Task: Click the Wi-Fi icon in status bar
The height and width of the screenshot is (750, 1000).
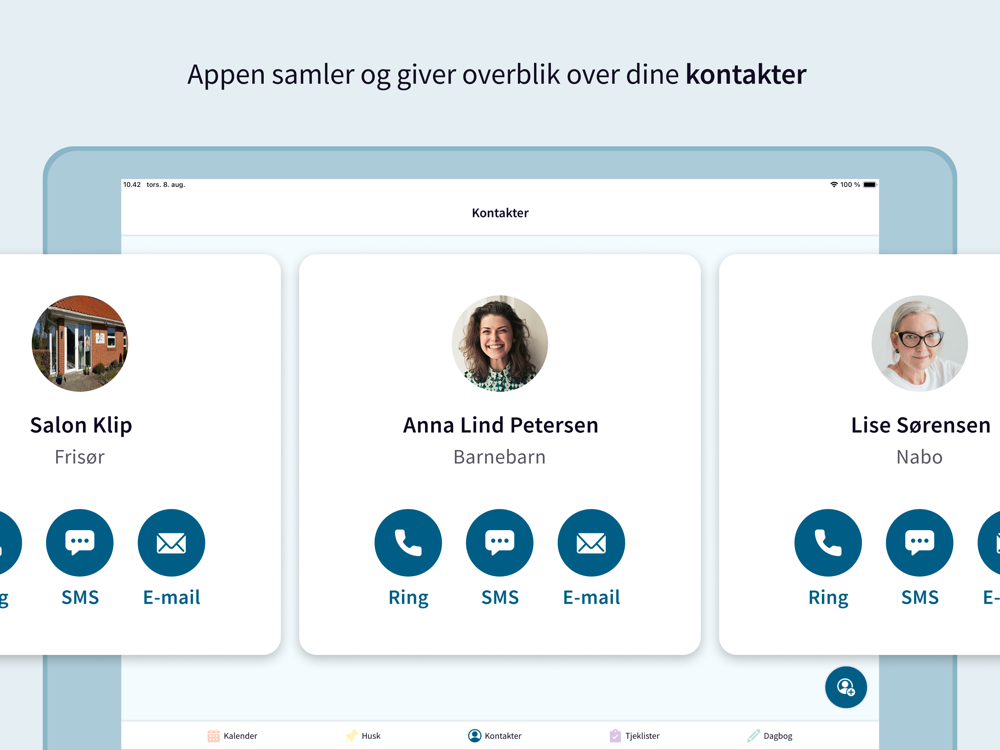Action: [834, 185]
